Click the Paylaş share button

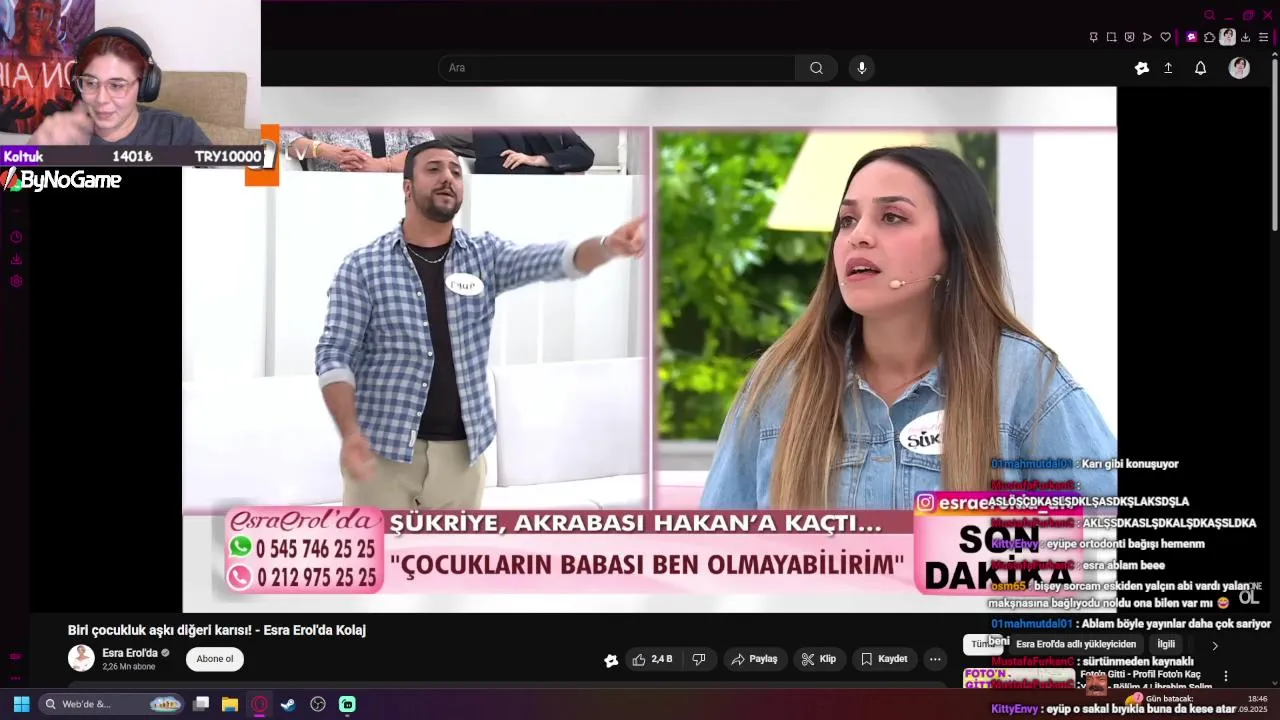coord(754,659)
